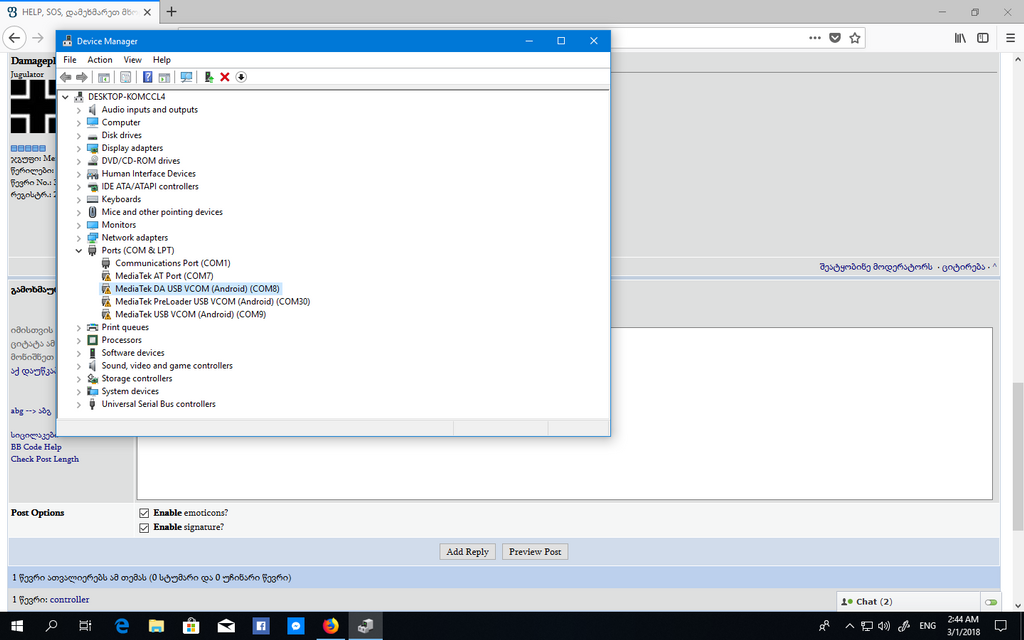Open the Windows Start menu
Viewport: 1024px width, 640px height.
pyautogui.click(x=17, y=626)
